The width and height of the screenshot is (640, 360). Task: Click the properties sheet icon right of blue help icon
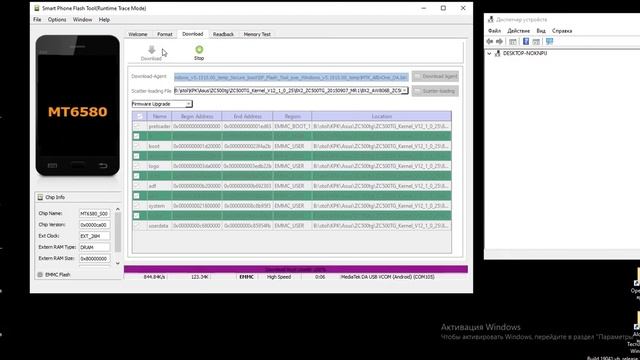coord(536,42)
